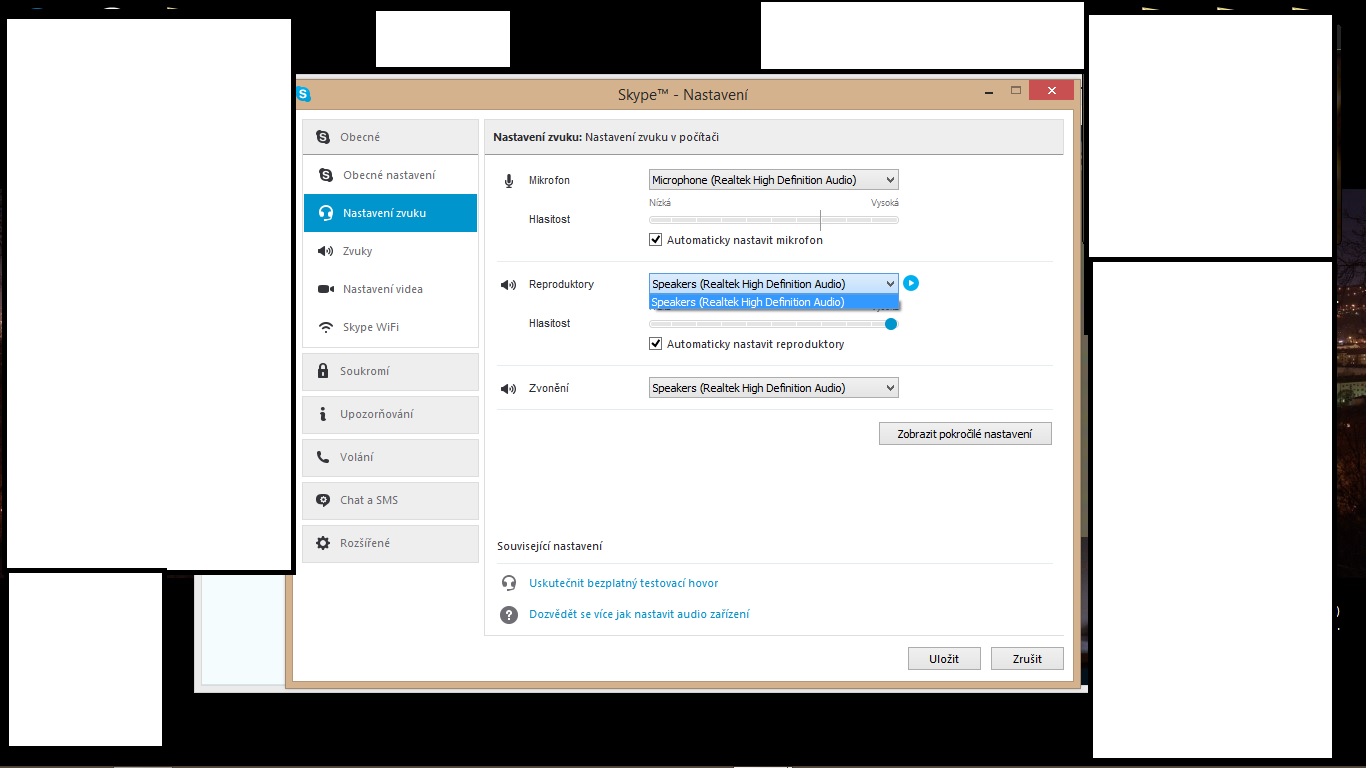
Task: Click the question mark help icon
Action: (509, 615)
